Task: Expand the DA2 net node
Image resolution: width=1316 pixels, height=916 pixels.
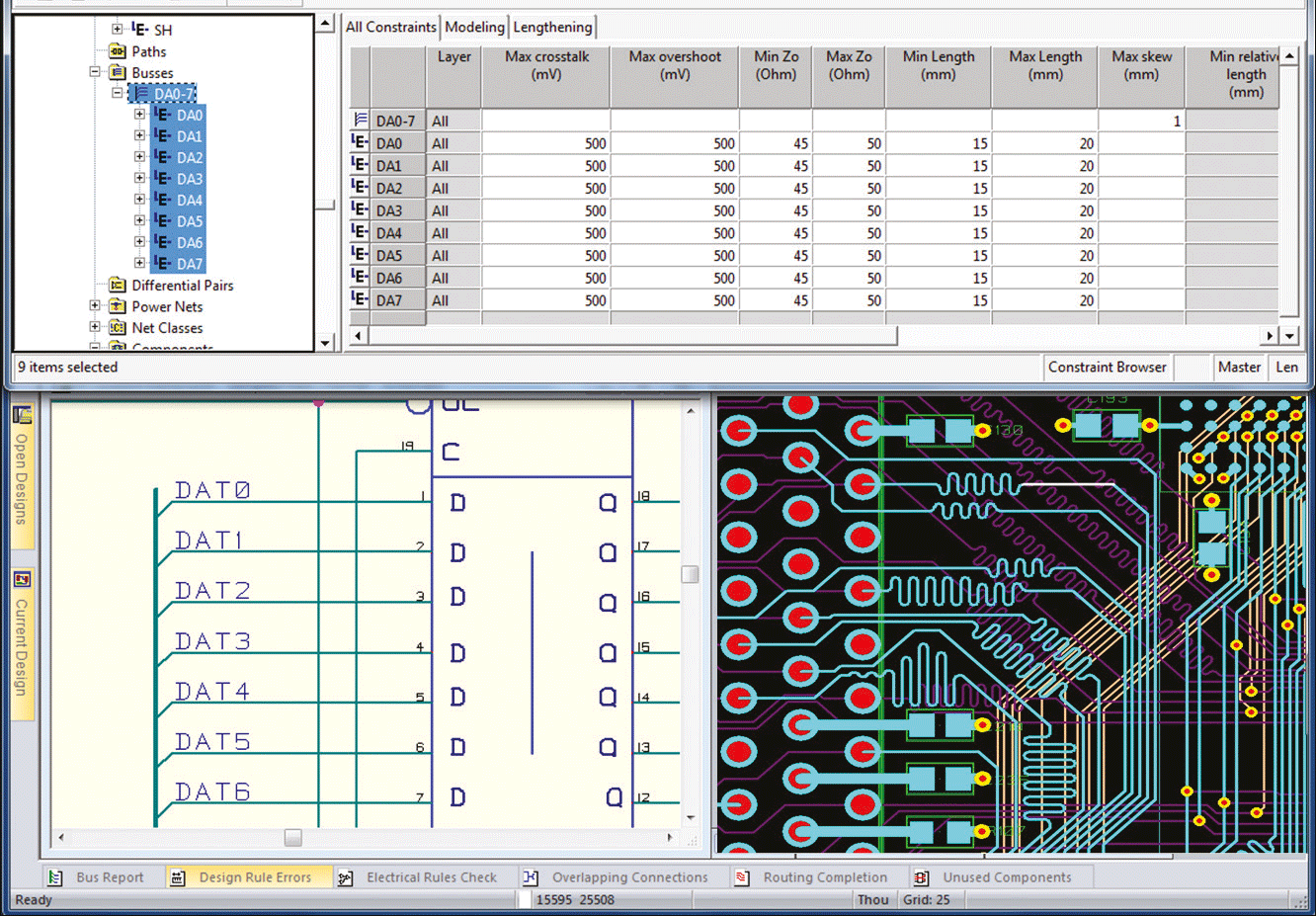Action: click(x=139, y=157)
